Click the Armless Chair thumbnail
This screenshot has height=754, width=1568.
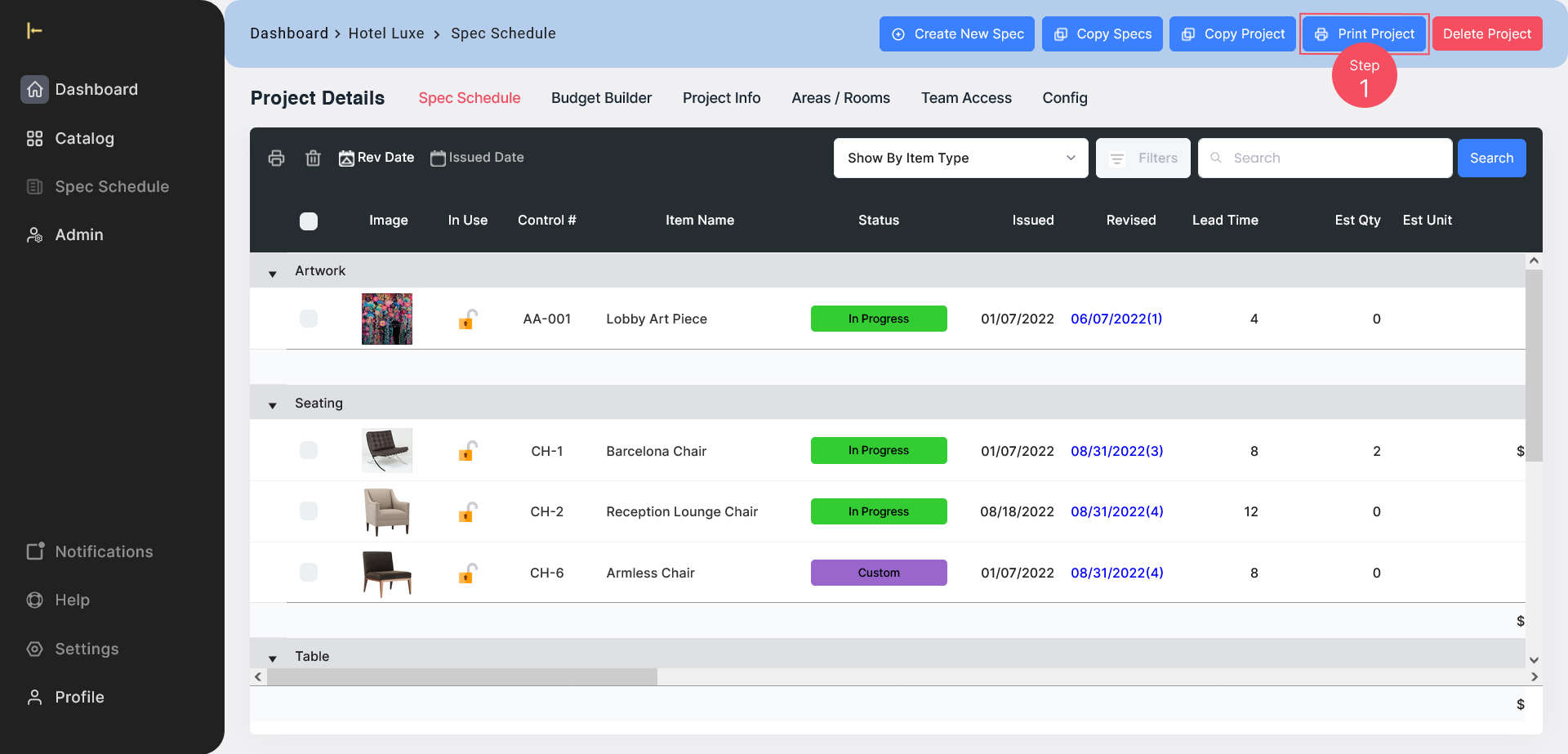[x=387, y=573]
